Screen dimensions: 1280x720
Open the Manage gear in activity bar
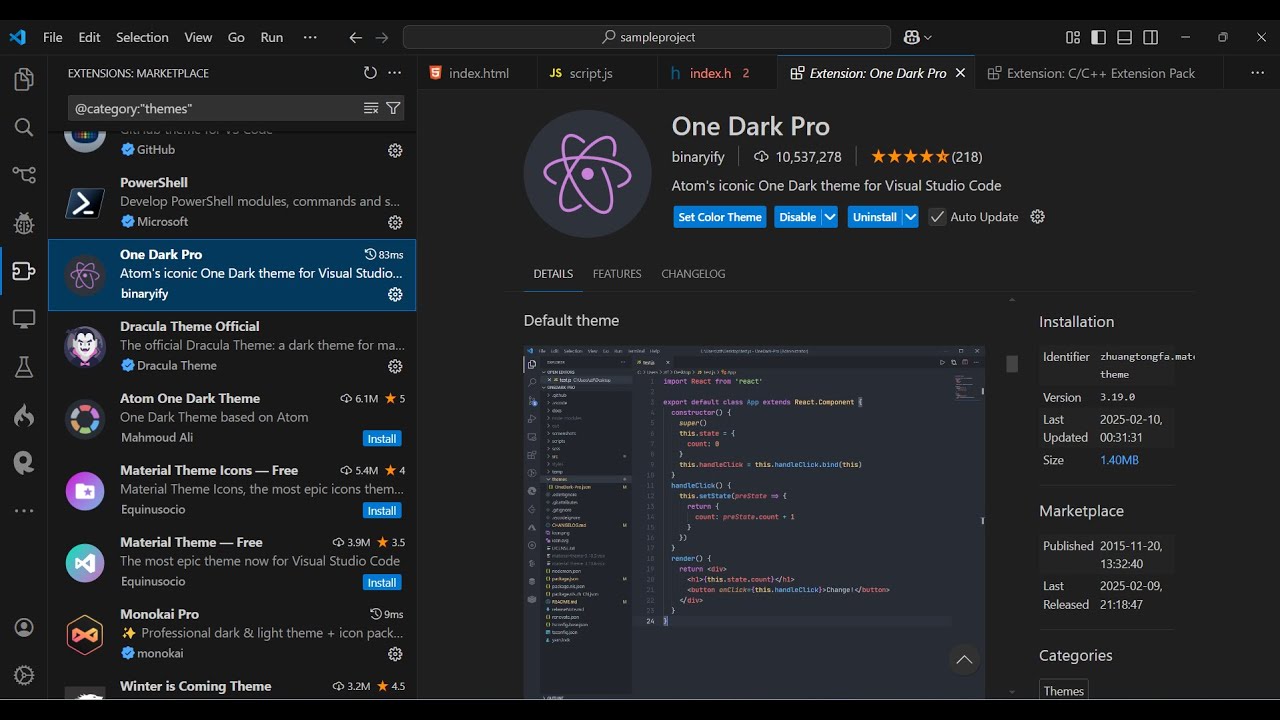tap(24, 675)
